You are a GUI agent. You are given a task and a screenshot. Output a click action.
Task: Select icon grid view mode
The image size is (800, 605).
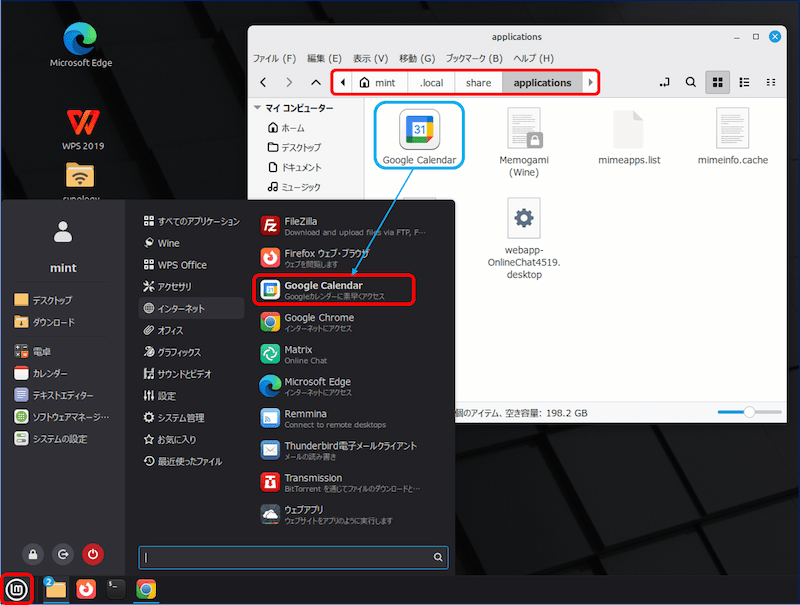coord(717,82)
